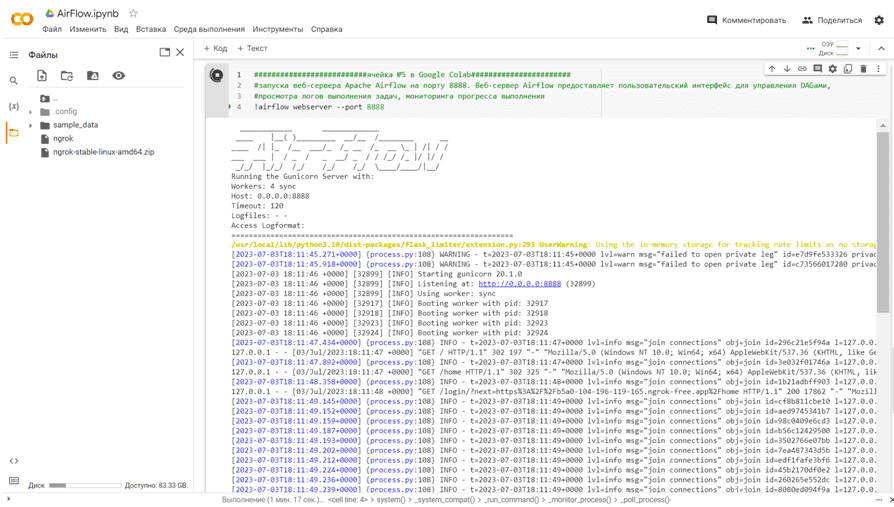Open the search and replace sidebar icon
Screen dimensions: 894x507
click(x=14, y=80)
